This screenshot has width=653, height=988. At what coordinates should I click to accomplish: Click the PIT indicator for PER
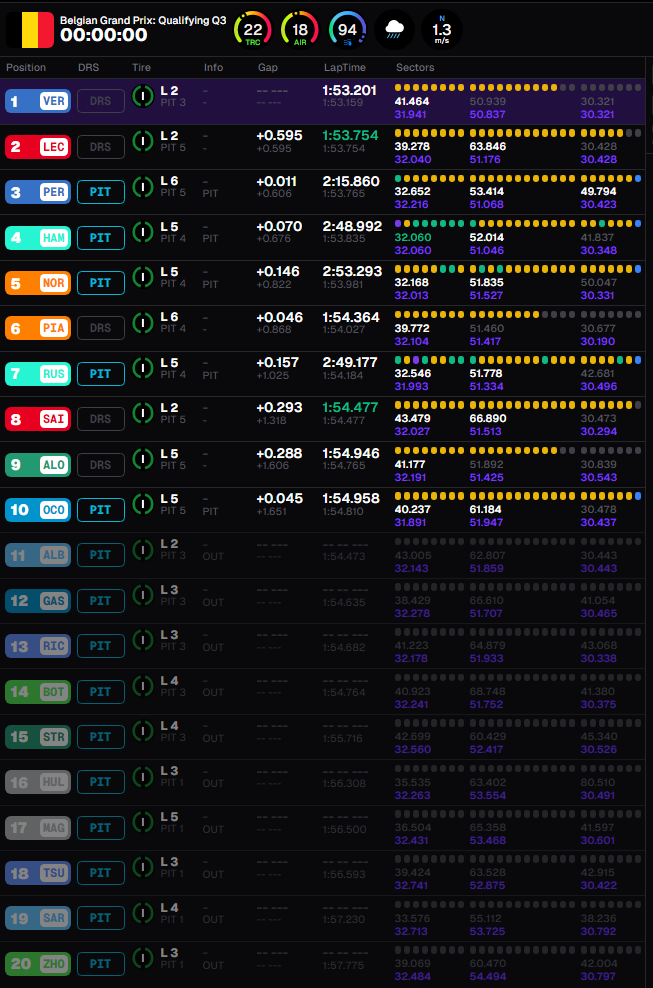101,192
